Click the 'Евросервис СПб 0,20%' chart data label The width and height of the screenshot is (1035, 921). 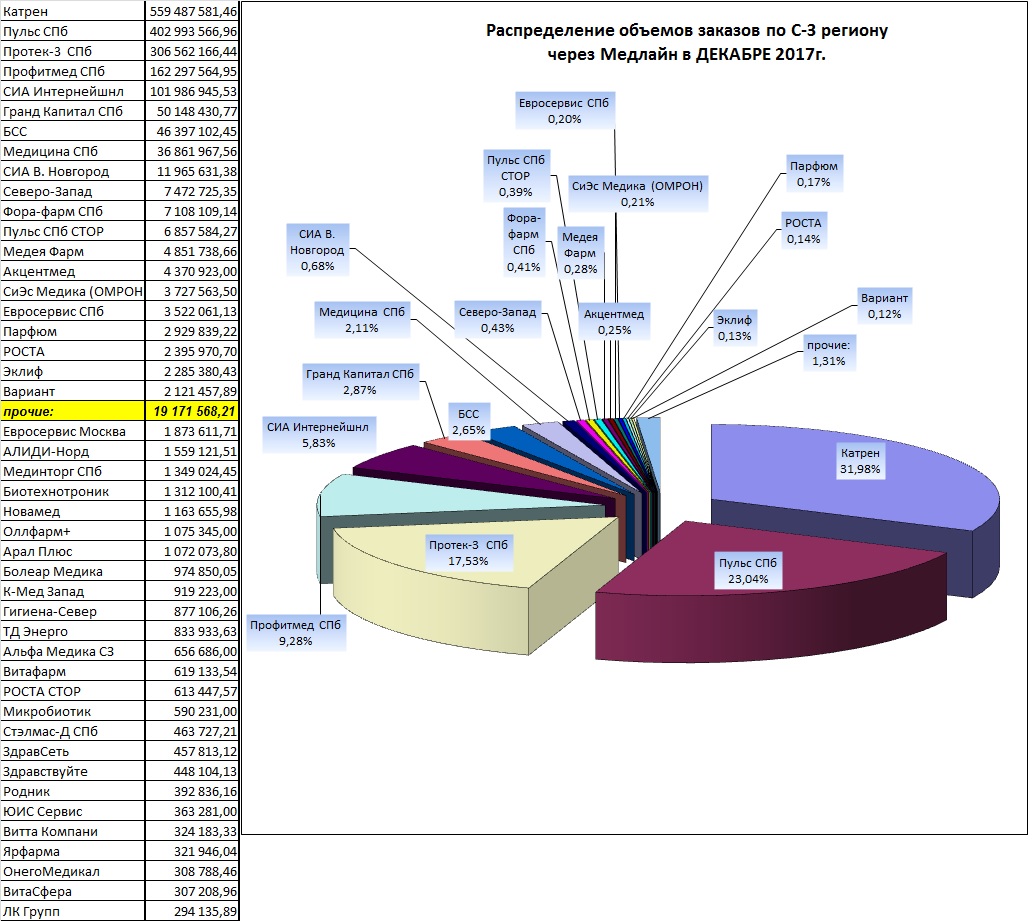click(564, 111)
